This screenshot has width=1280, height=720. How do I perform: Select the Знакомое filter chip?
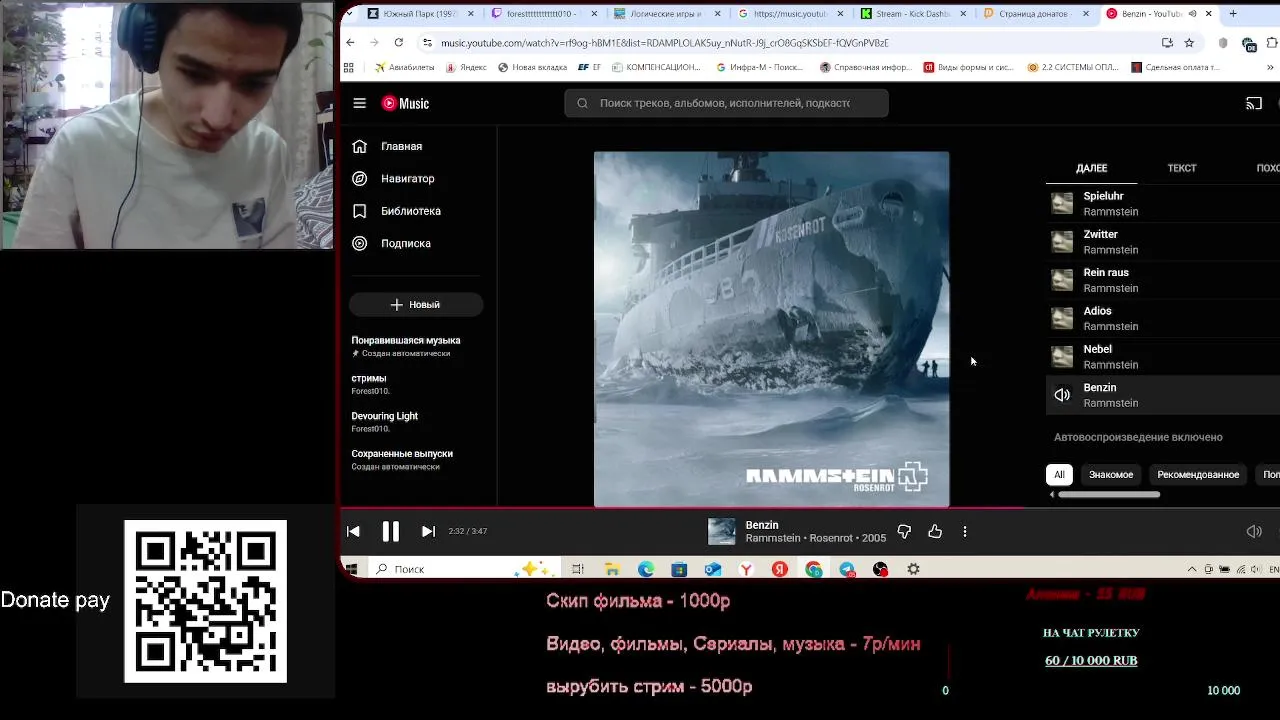click(x=1111, y=474)
